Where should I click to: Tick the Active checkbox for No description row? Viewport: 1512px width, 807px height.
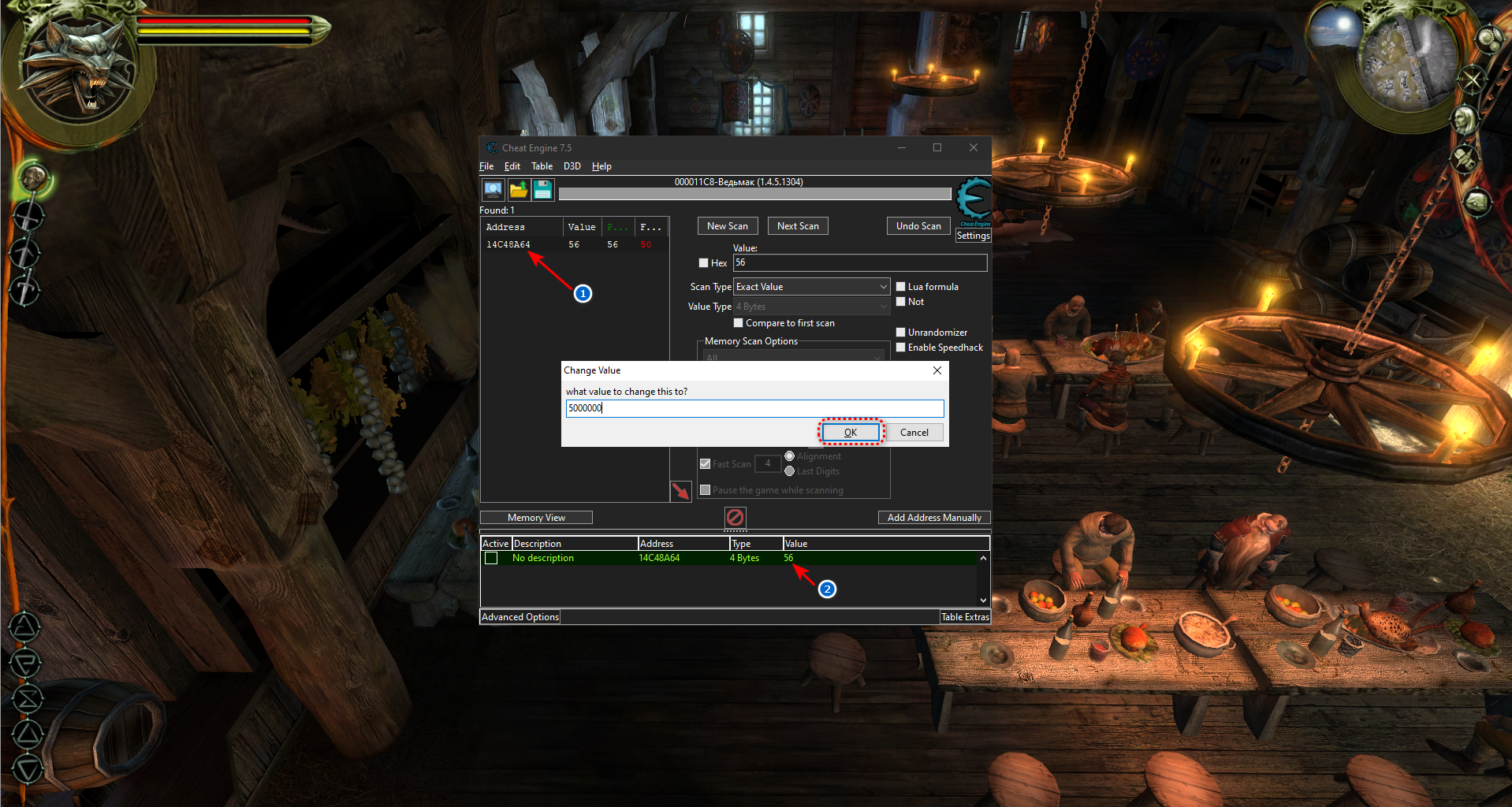(x=491, y=558)
